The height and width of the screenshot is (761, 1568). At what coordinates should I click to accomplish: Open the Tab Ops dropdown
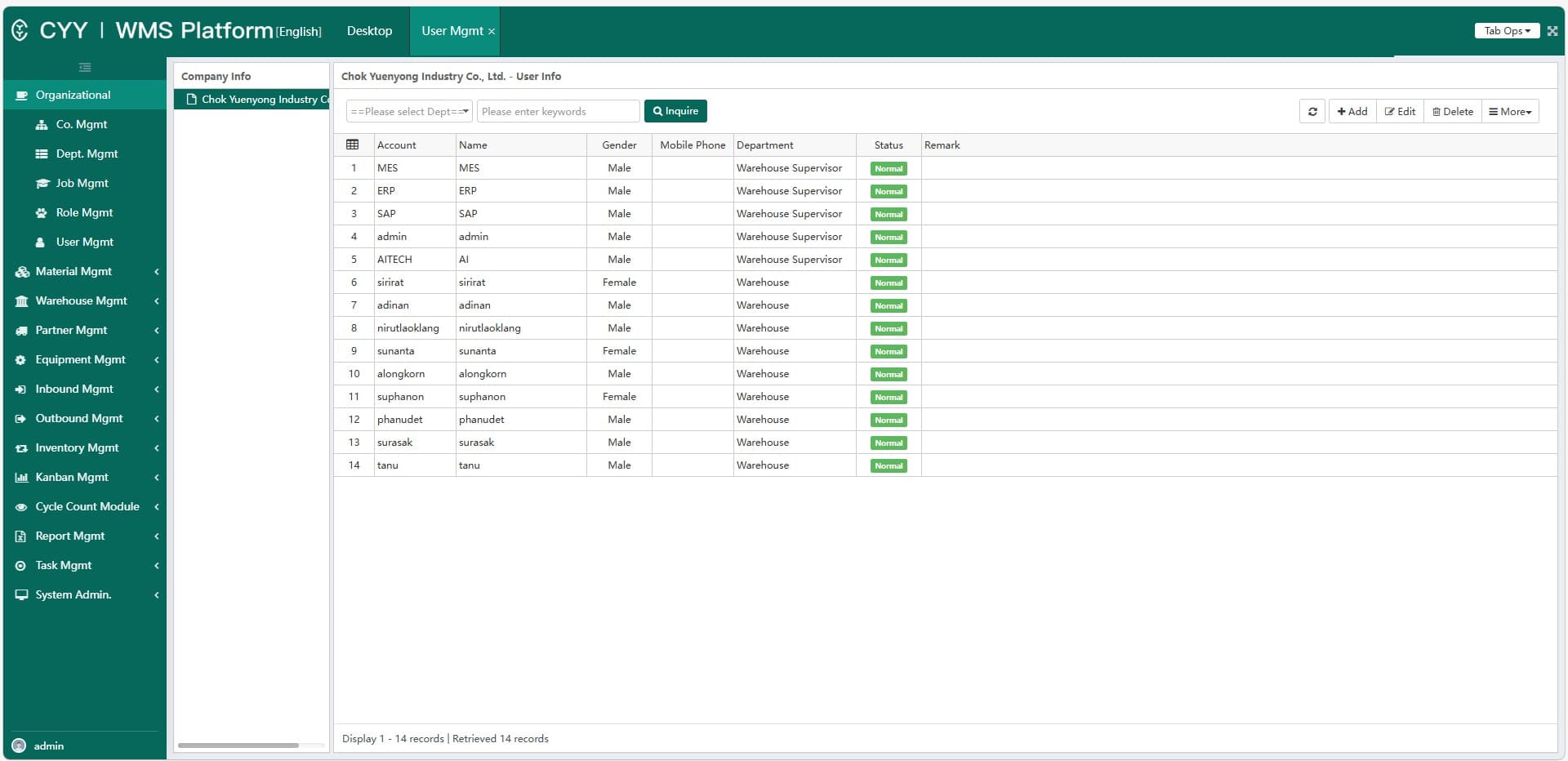1507,31
